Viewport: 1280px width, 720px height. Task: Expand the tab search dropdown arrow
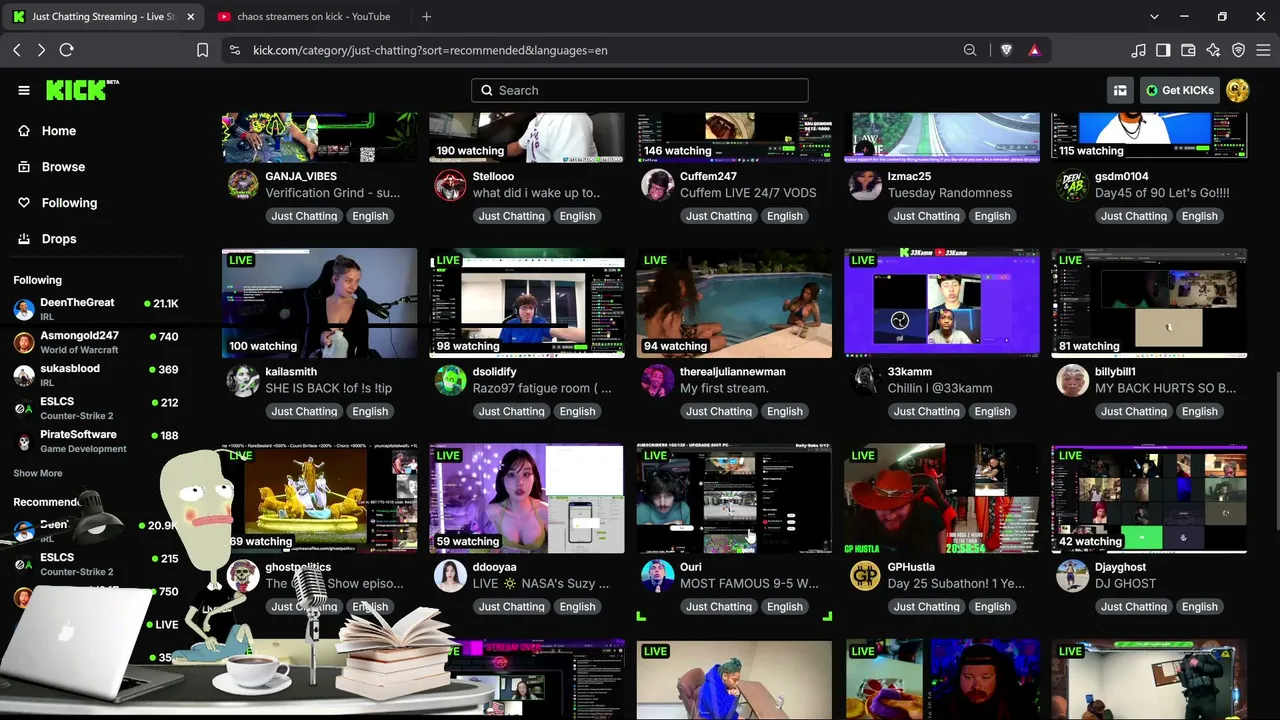pyautogui.click(x=1154, y=16)
